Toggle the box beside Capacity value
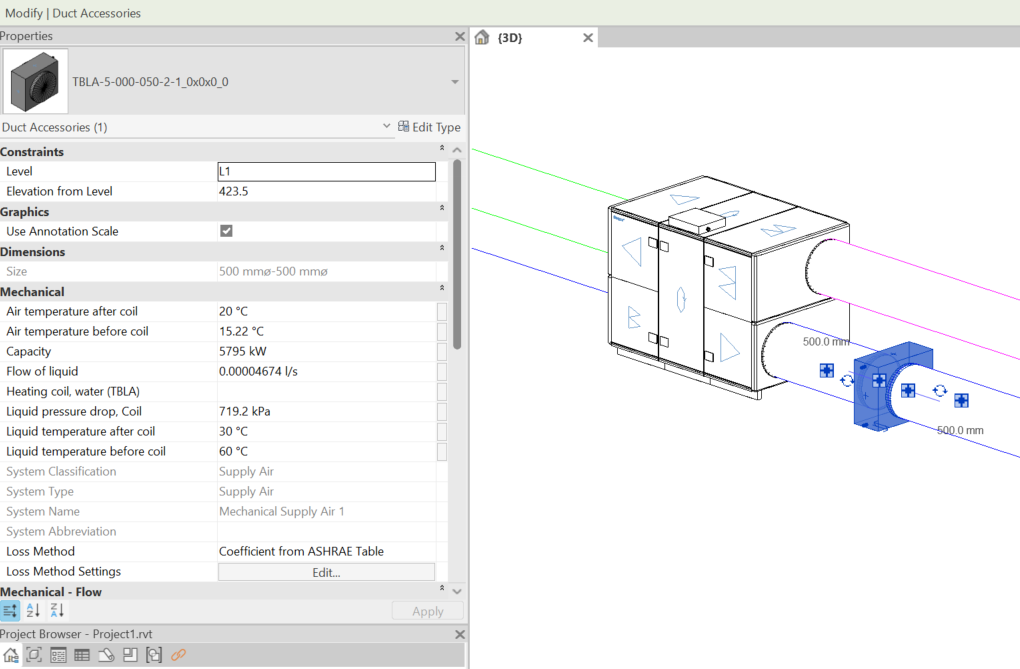 (442, 351)
